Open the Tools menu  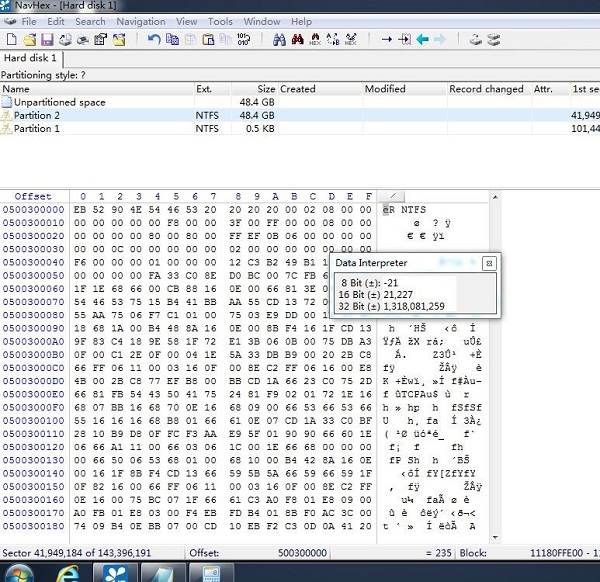pos(220,21)
